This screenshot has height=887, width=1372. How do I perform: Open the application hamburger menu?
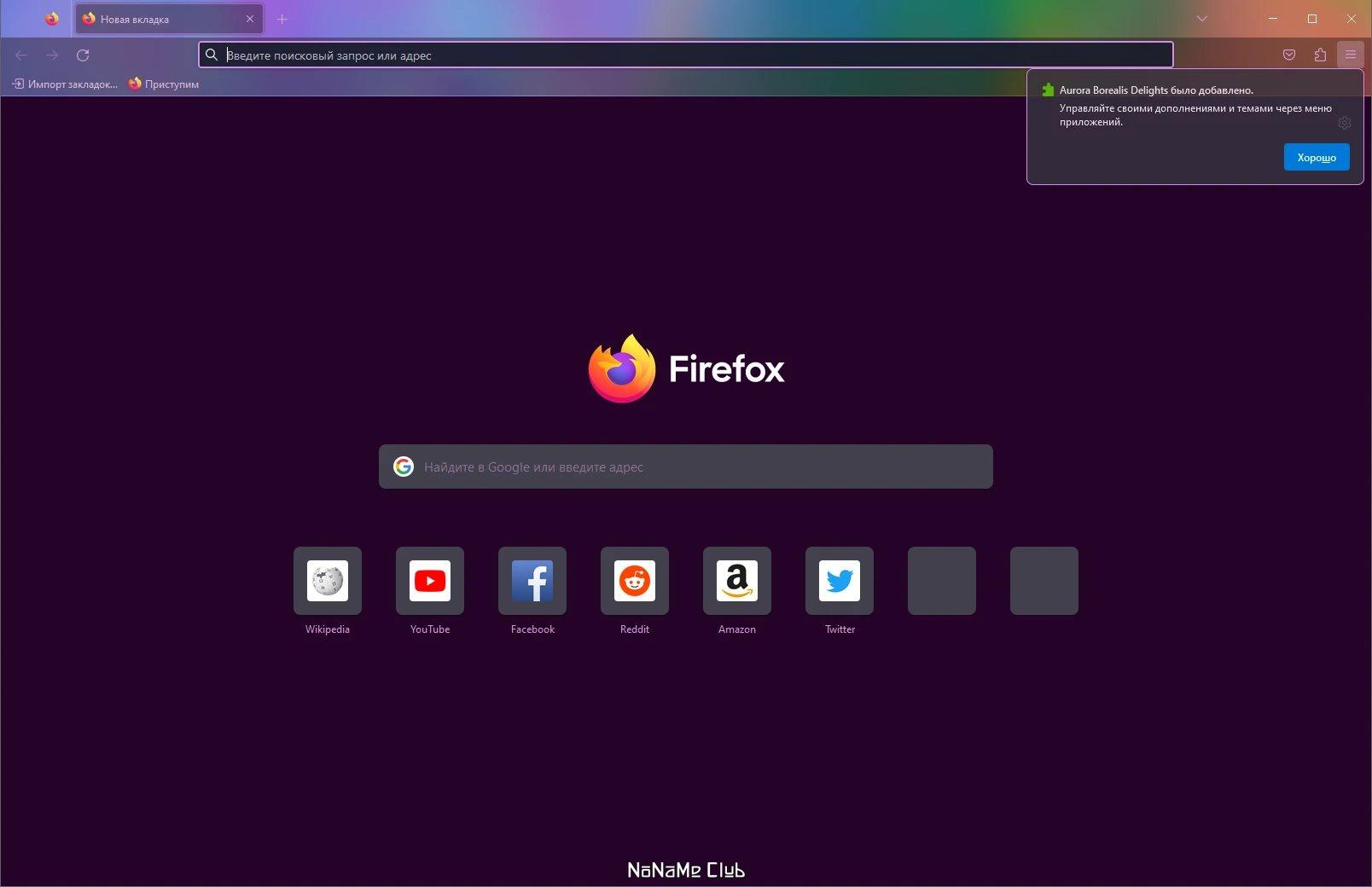pos(1351,55)
